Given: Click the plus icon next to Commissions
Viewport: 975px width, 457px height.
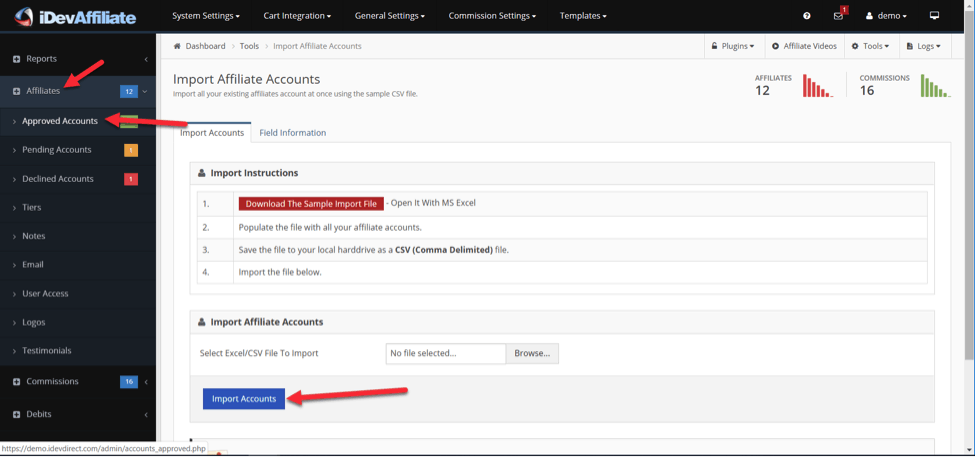Looking at the screenshot, I should 17,382.
